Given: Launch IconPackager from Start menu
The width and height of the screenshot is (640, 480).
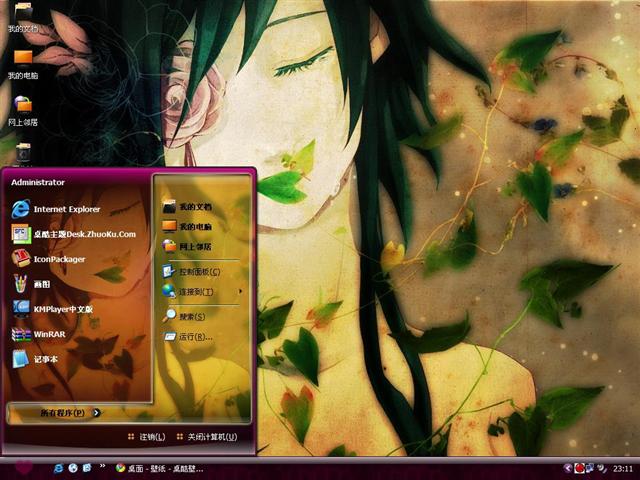Looking at the screenshot, I should (48, 259).
